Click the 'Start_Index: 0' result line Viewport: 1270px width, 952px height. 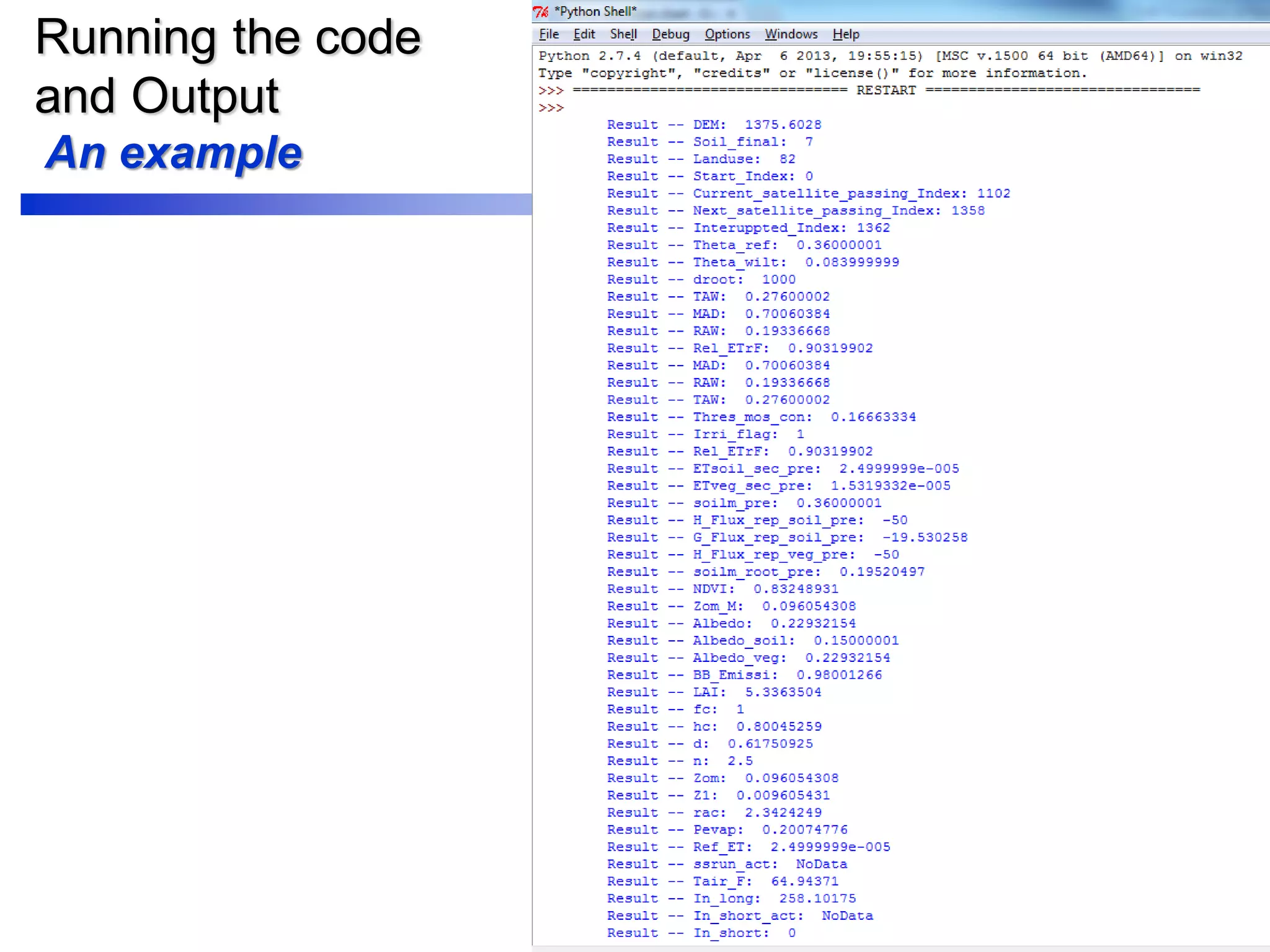[709, 177]
